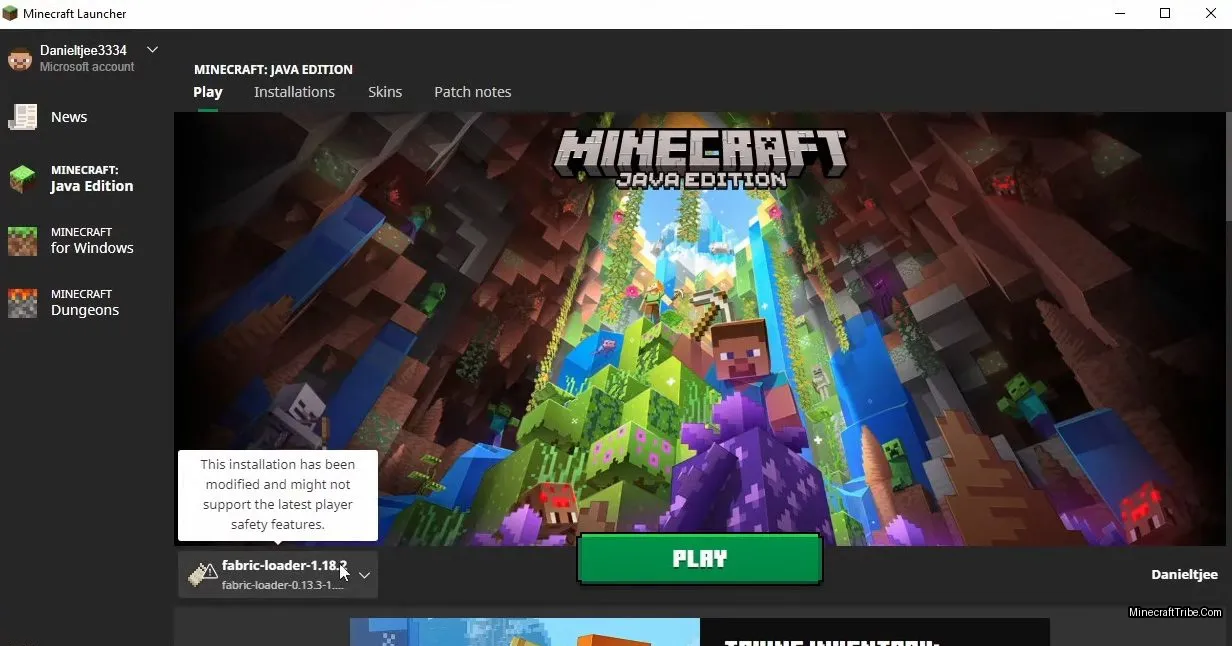
Task: Click the Microsoft account label
Action: click(87, 67)
